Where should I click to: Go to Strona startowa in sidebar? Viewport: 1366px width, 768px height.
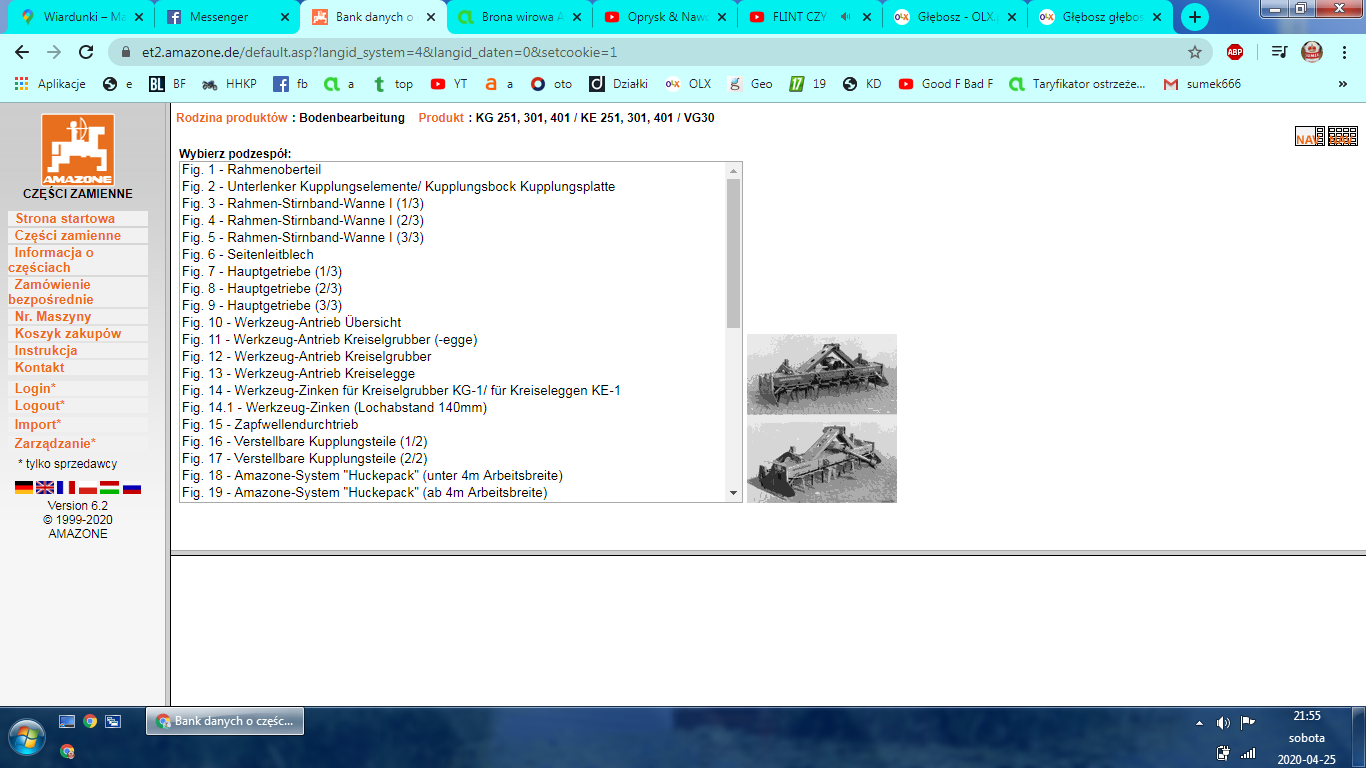pos(65,219)
